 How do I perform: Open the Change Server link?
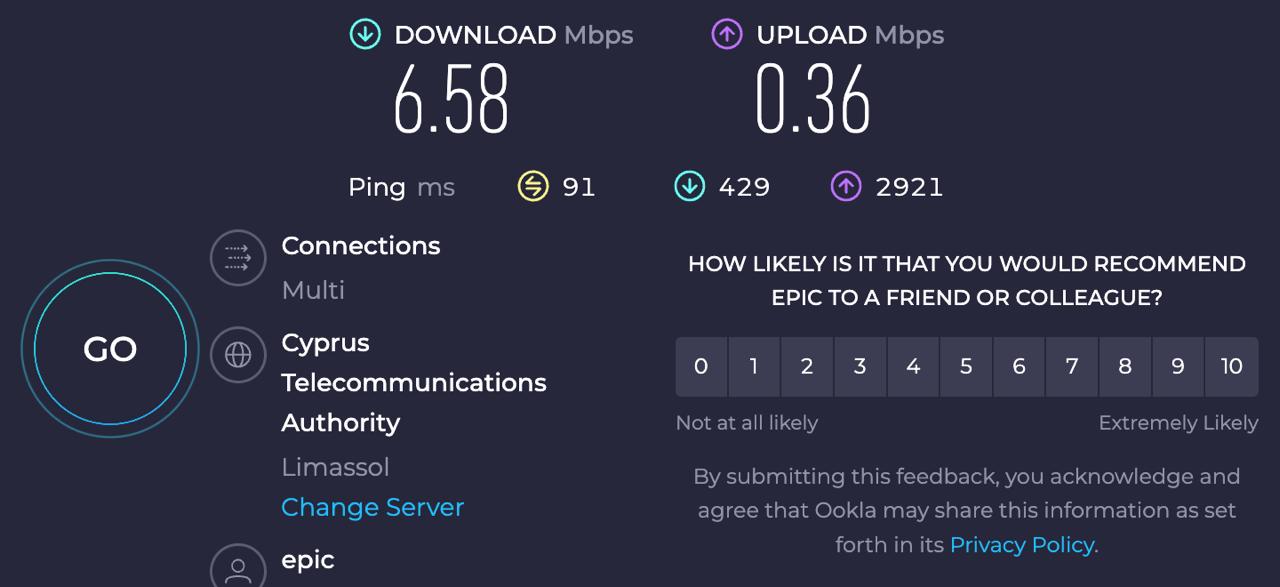[372, 507]
